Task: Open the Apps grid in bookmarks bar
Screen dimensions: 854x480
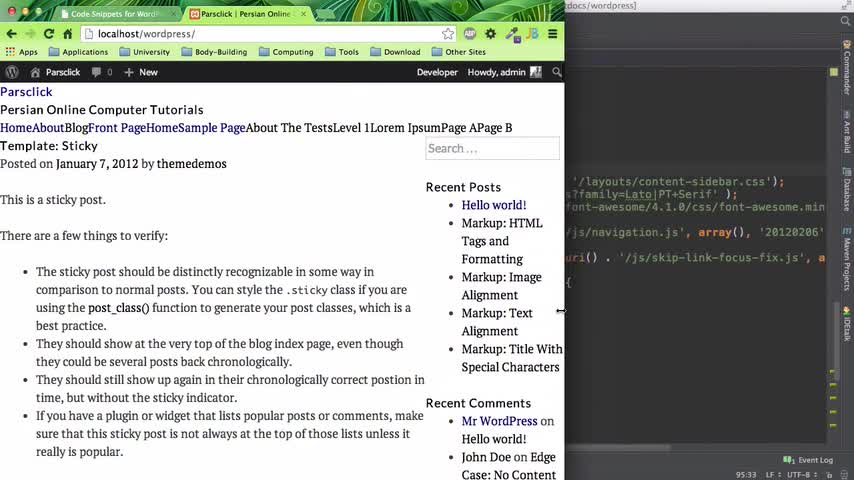Action: pos(21,52)
